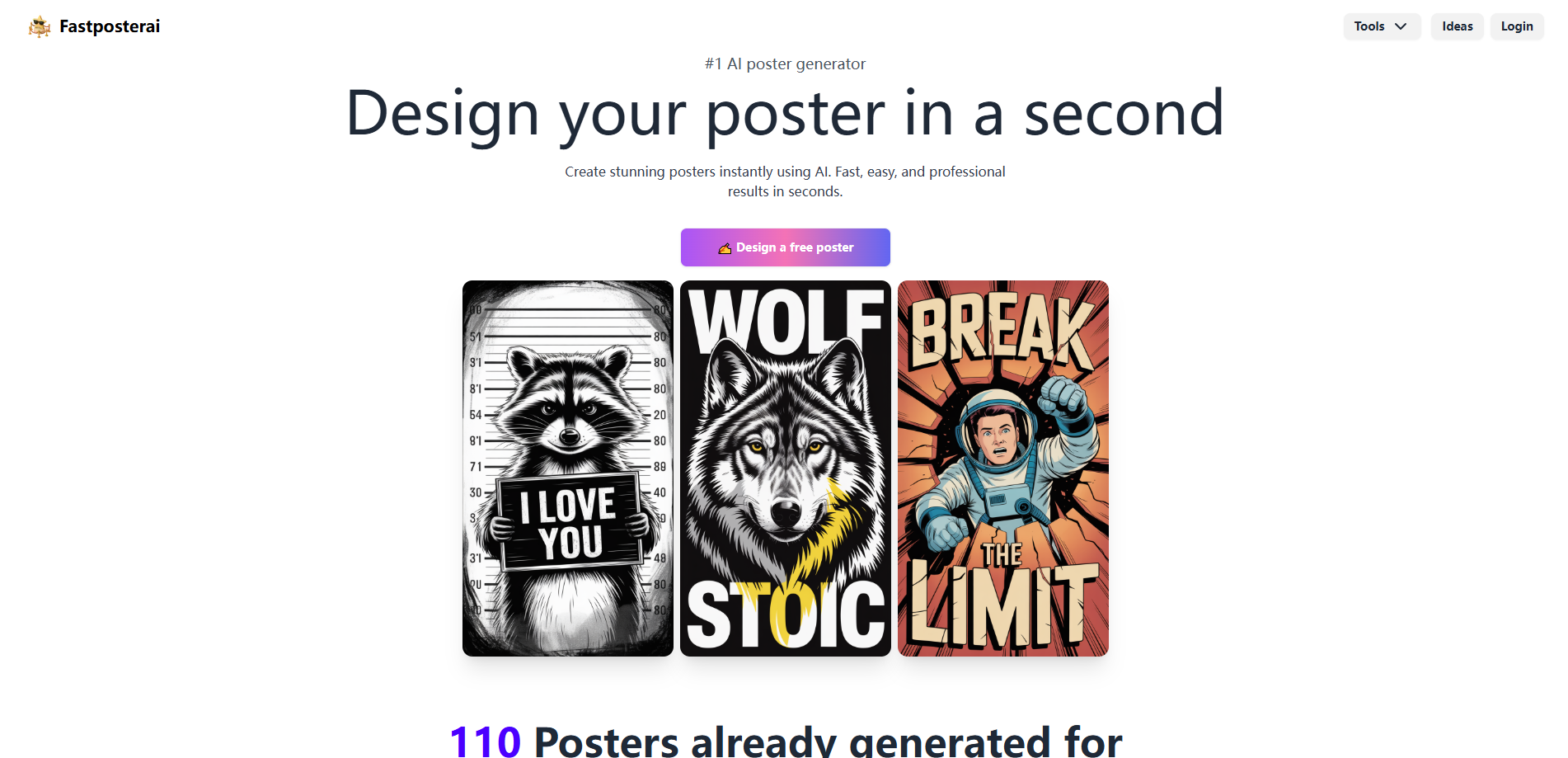This screenshot has width=1568, height=758.
Task: Click the Fastposterai brand name text
Action: pos(110,26)
